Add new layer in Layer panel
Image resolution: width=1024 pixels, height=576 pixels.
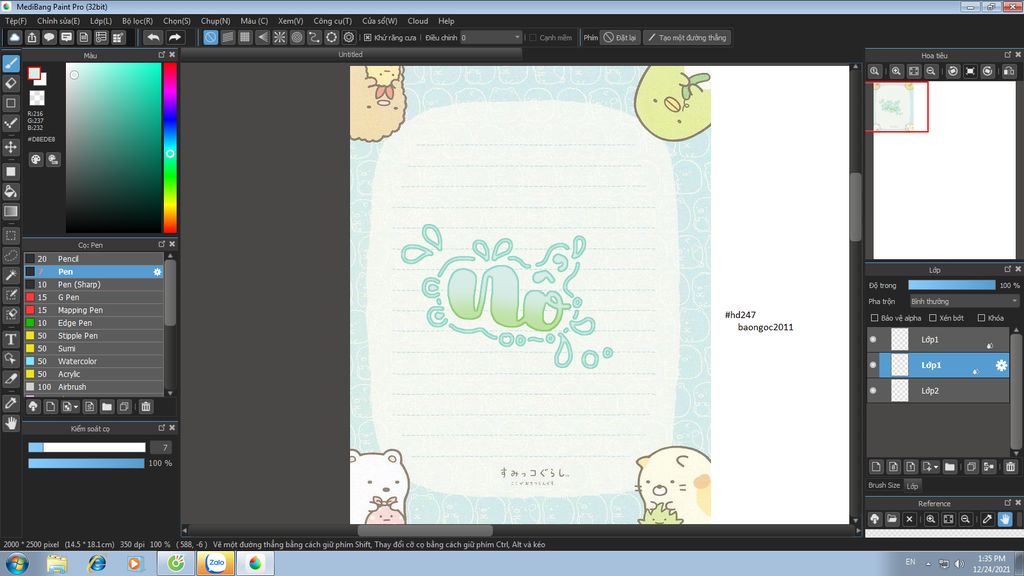coord(876,466)
